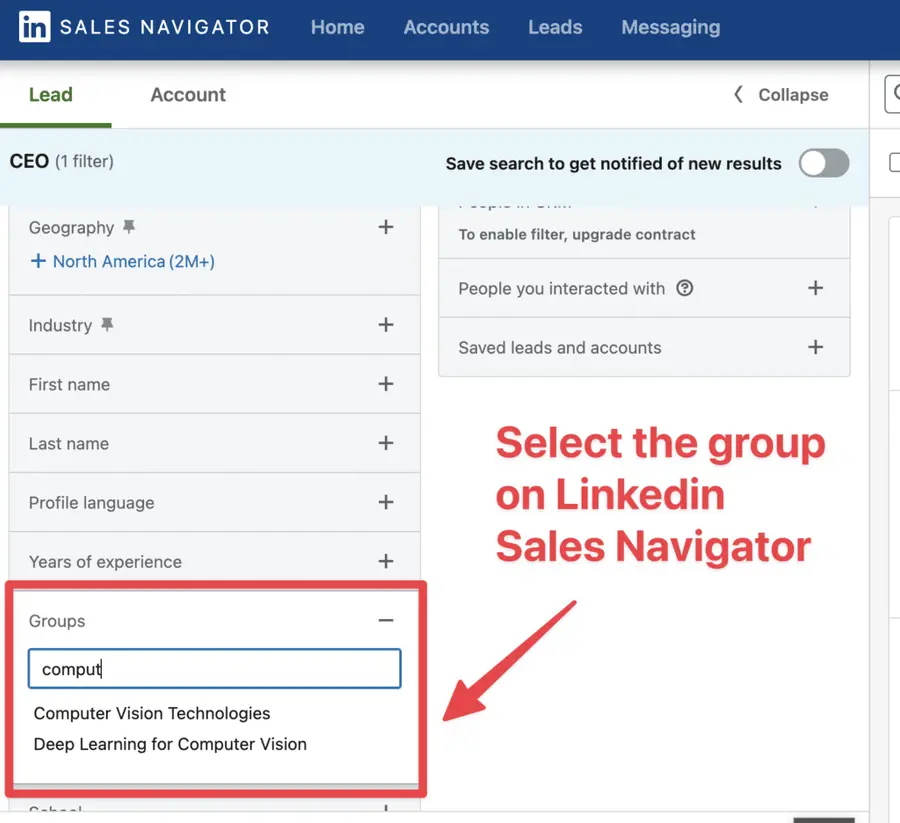The width and height of the screenshot is (900, 823).
Task: Switch to the Account tab
Action: point(188,94)
